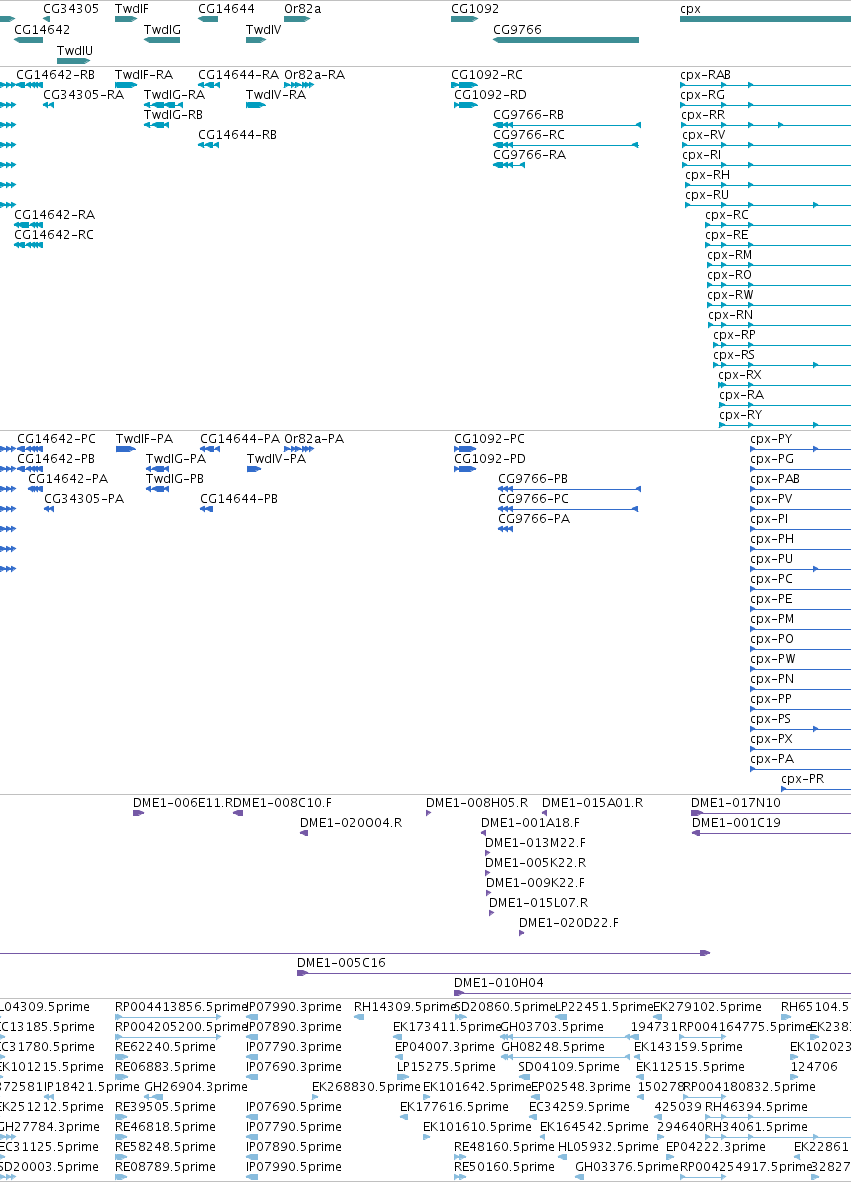The image size is (851, 1182).
Task: Select the TwdlF-RA transcript label
Action: click(x=144, y=75)
